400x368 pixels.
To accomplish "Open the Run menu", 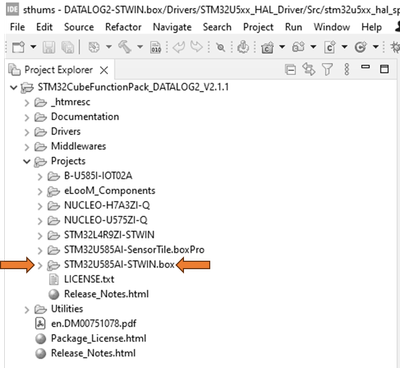I will click(x=293, y=27).
